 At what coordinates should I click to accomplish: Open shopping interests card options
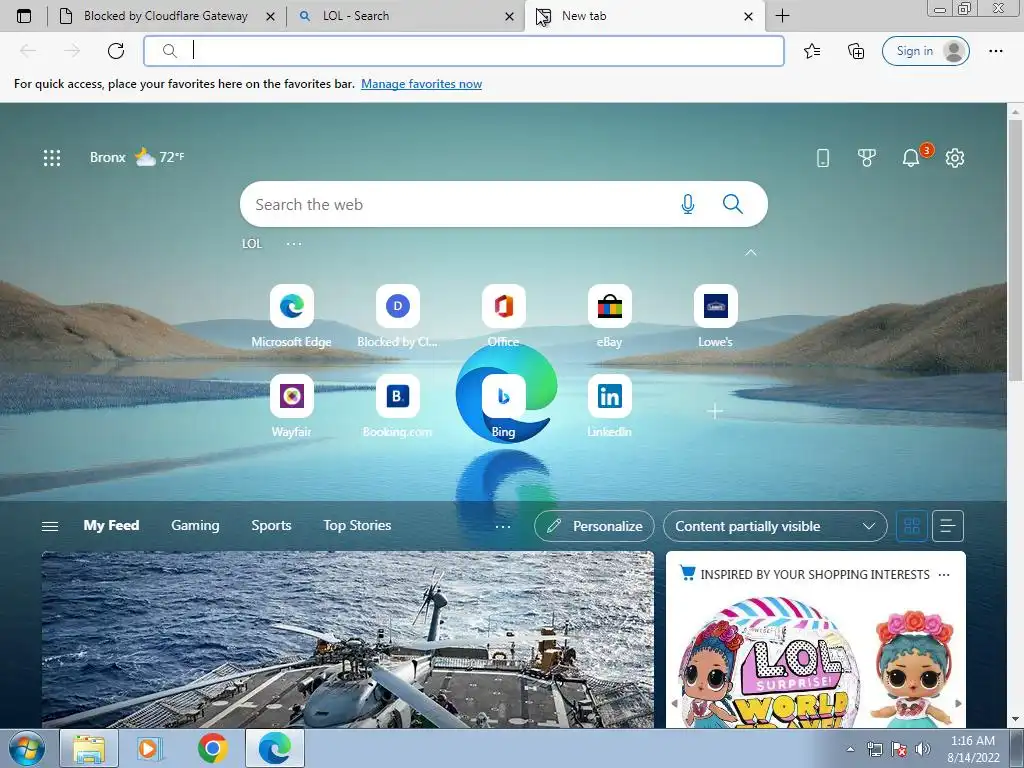click(x=944, y=575)
